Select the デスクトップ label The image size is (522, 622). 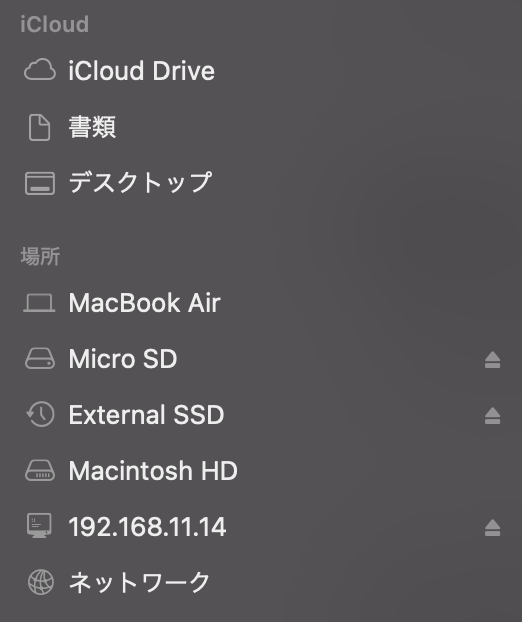click(x=140, y=182)
